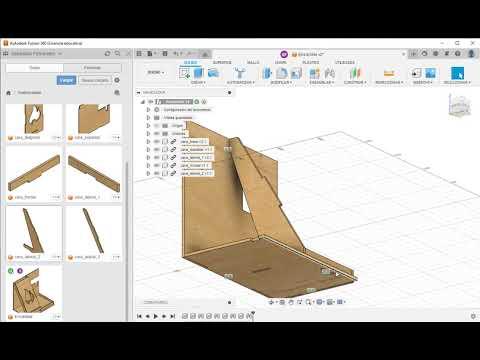Image resolution: width=480 pixels, height=360 pixels.
Task: Switch to the SUPERFICIE tab
Action: [222, 63]
